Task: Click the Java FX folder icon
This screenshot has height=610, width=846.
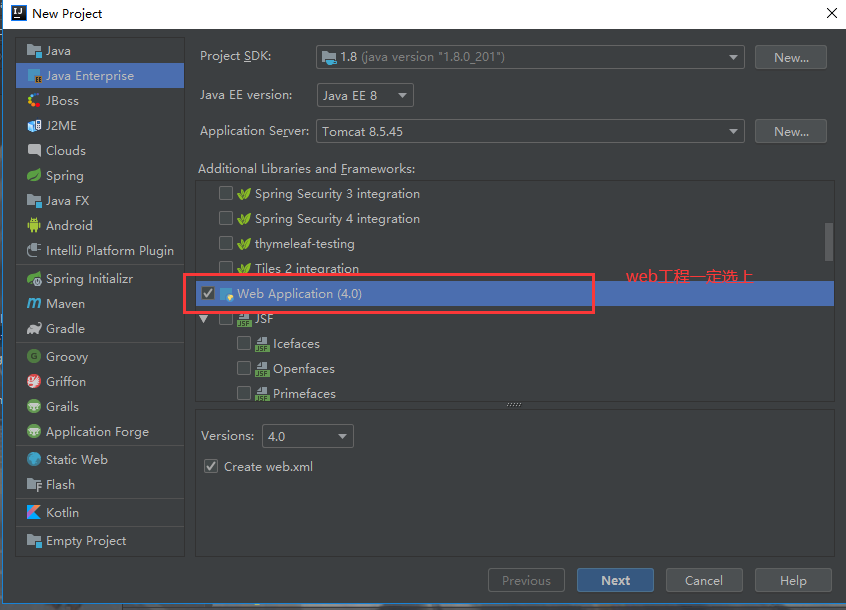Action: coord(34,201)
